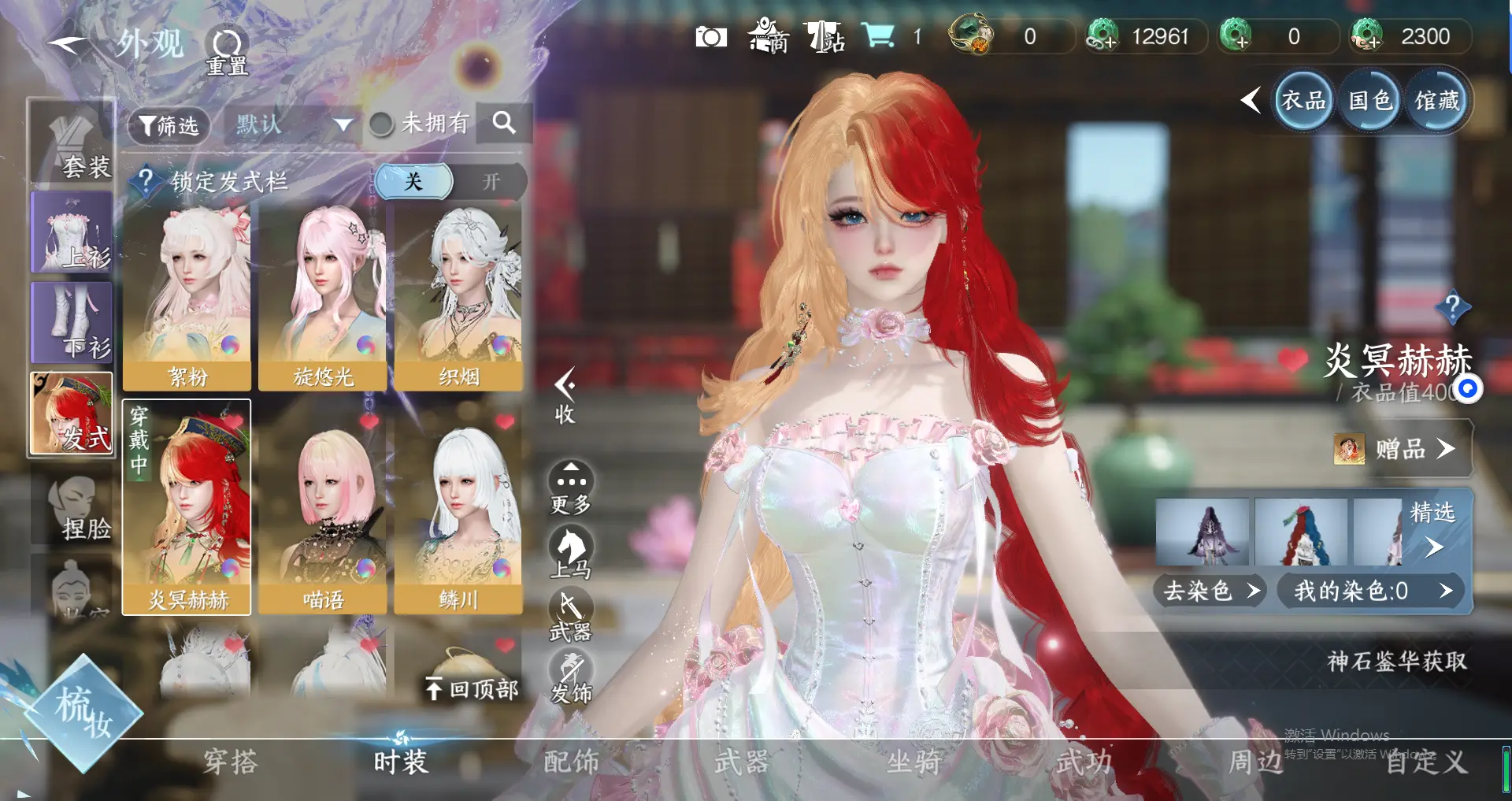Select the 套装 outfit set category
The image size is (1512, 801).
point(72,142)
